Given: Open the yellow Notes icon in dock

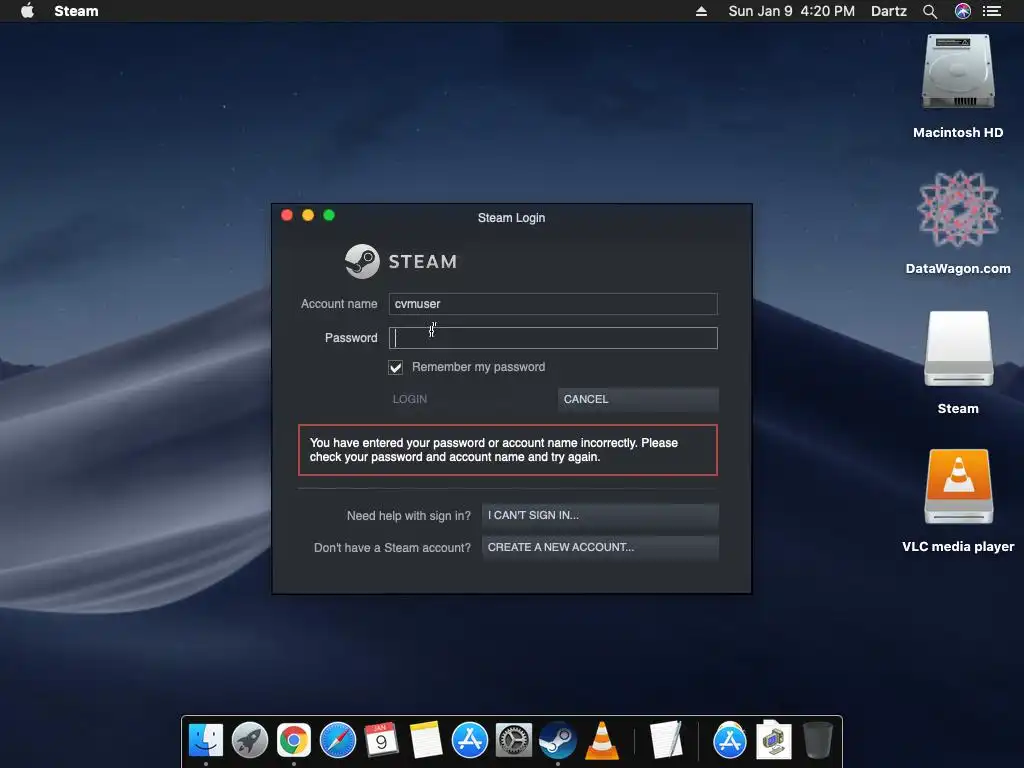Looking at the screenshot, I should coord(426,741).
